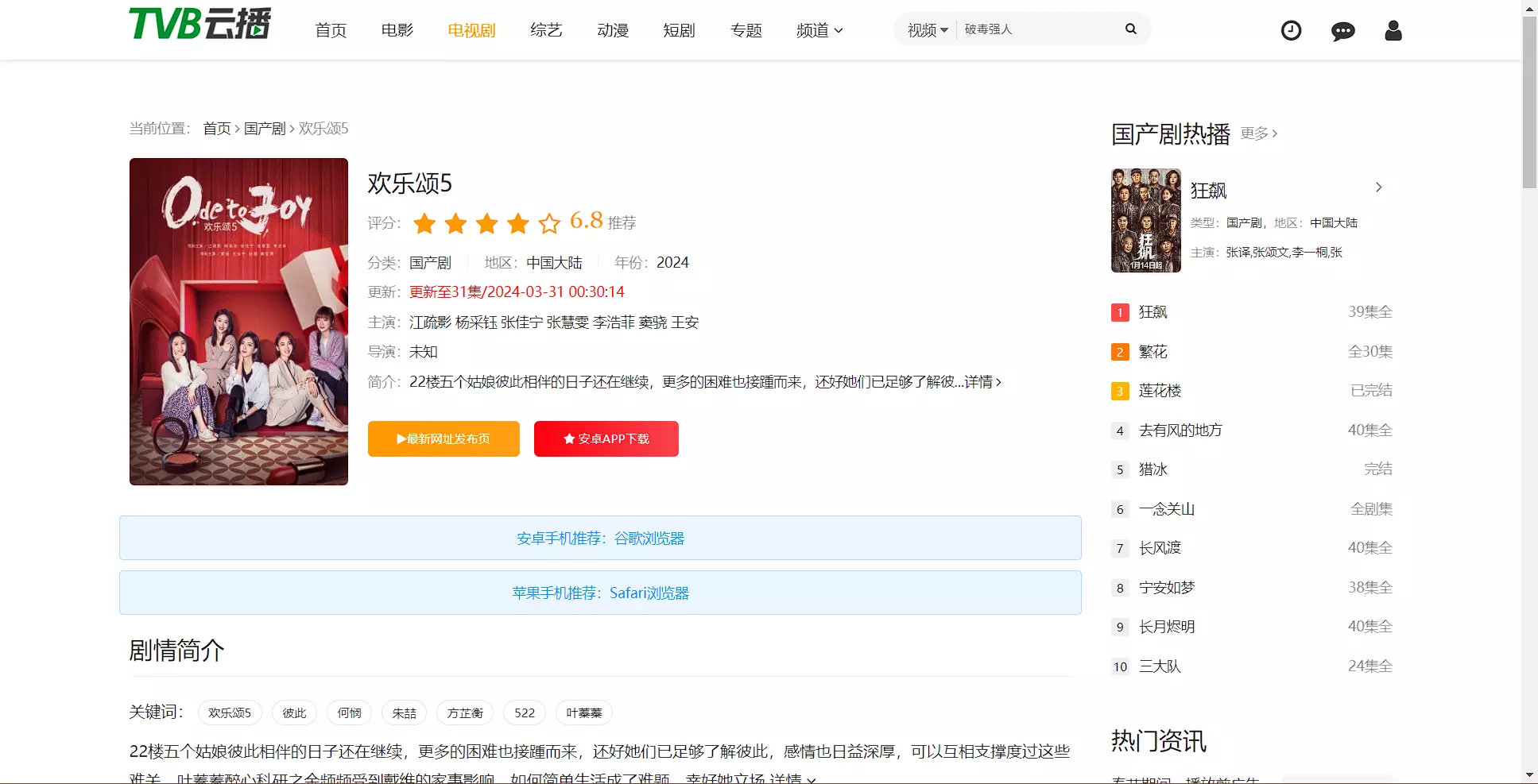Screen dimensions: 1538x784
Task: Click the 更多 link beside 国产剧热播
Action: [x=1258, y=133]
